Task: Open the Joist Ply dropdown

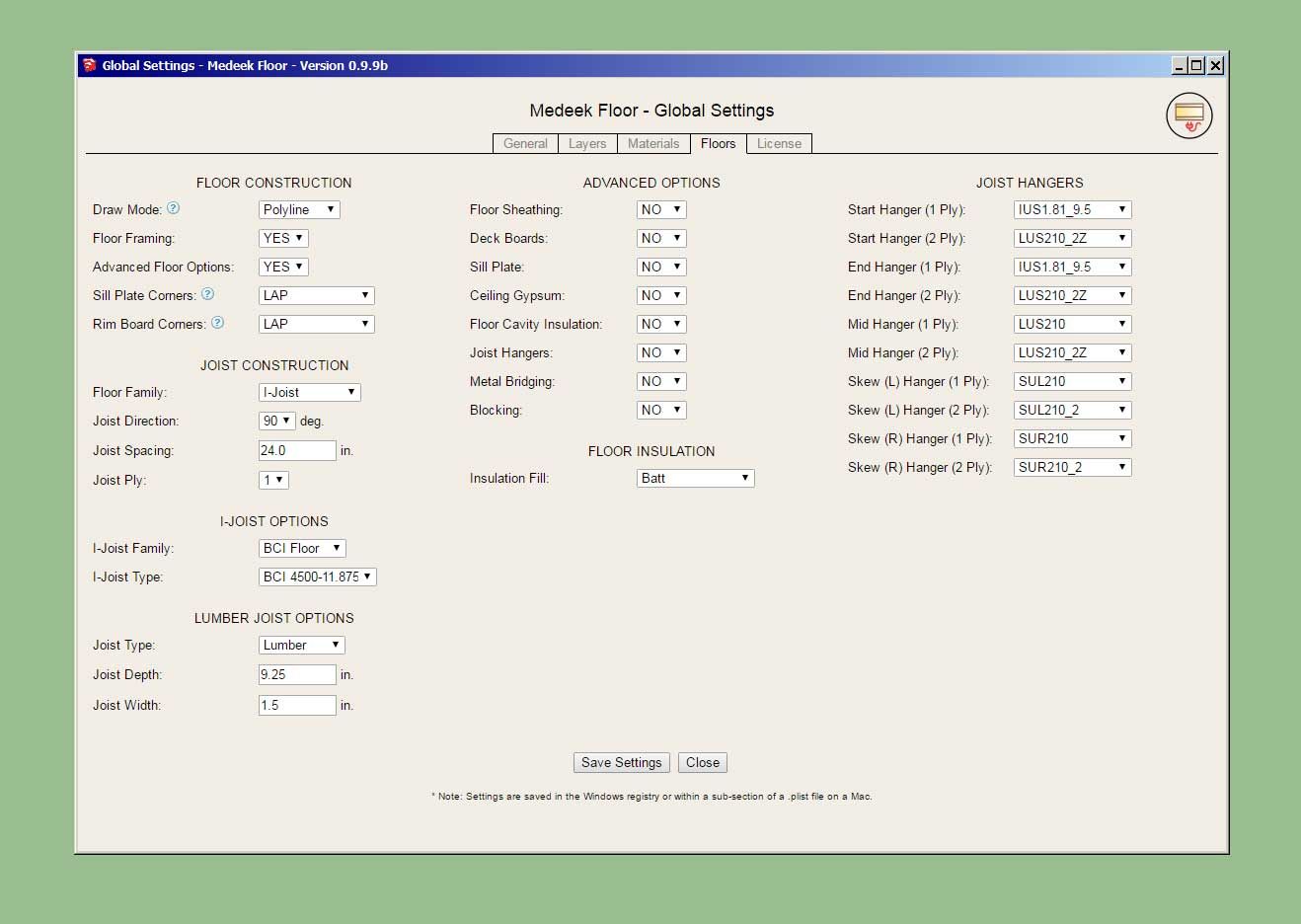Action: (273, 480)
